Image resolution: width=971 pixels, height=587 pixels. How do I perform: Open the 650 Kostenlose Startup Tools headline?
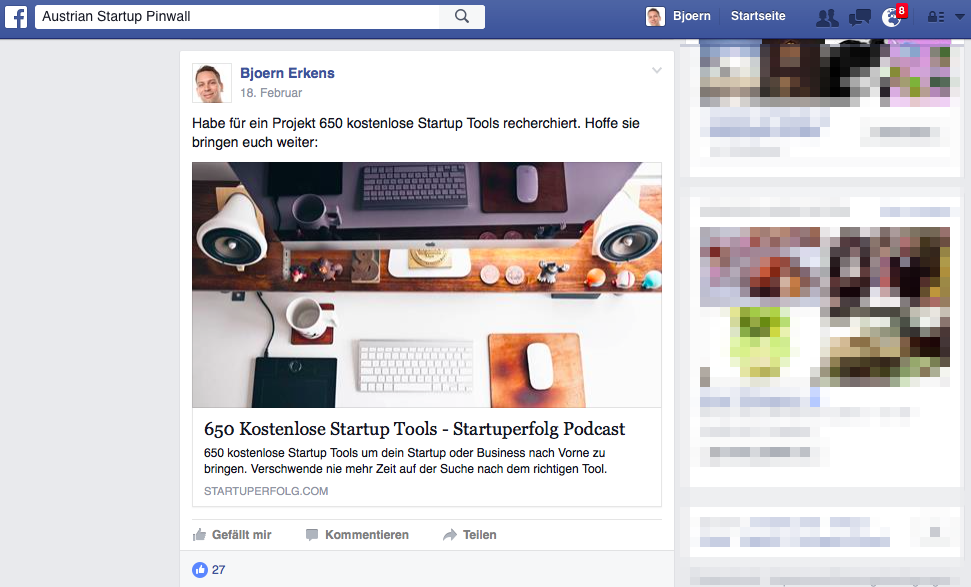[414, 428]
